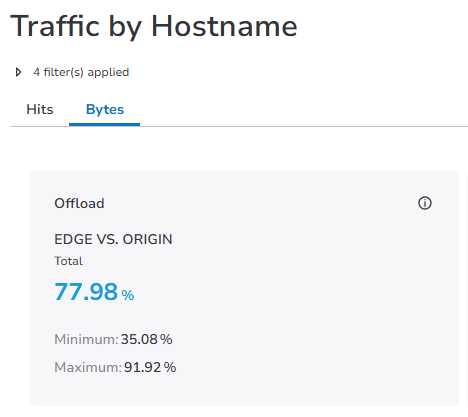Click the Maximum label text
Viewport: 468px width, 417px height.
tap(88, 367)
